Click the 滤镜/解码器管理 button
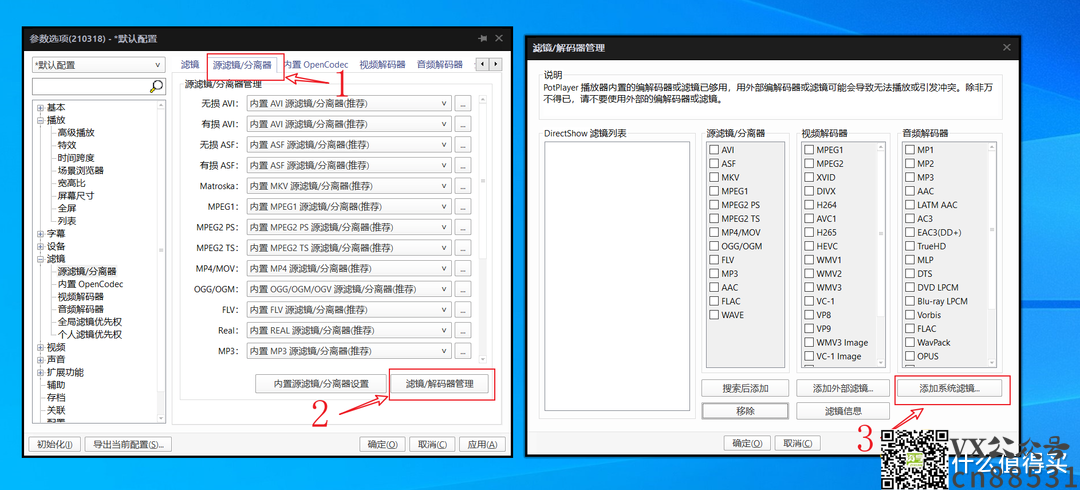 point(440,384)
